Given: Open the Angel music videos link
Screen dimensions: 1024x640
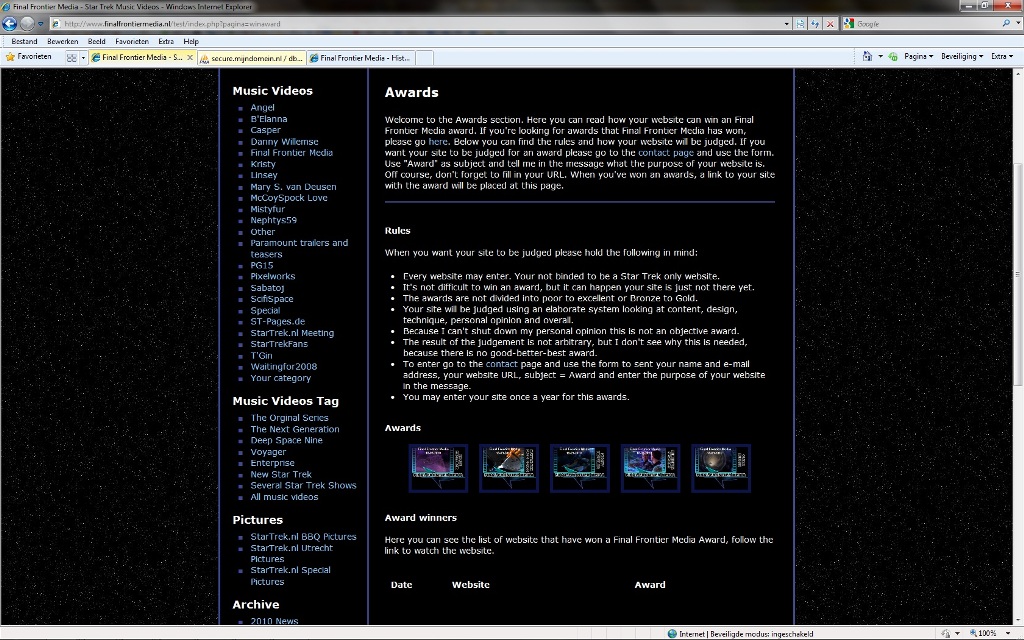Looking at the screenshot, I should click(x=263, y=108).
